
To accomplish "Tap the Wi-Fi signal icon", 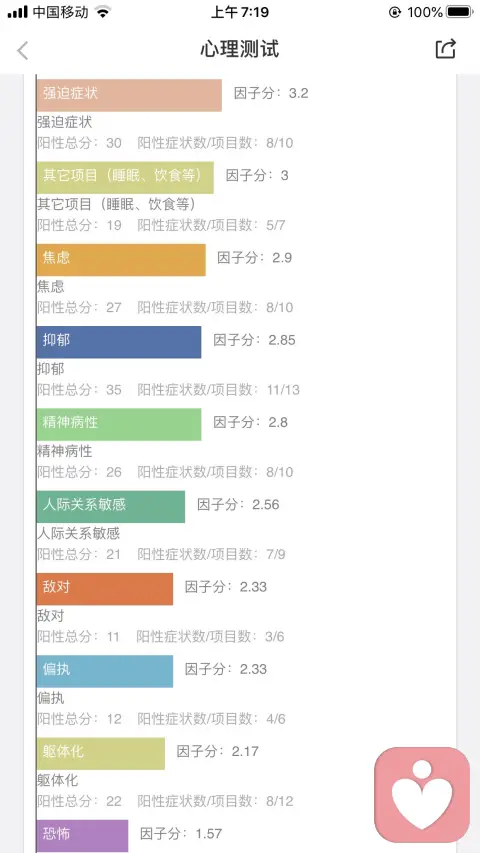I will pos(102,12).
